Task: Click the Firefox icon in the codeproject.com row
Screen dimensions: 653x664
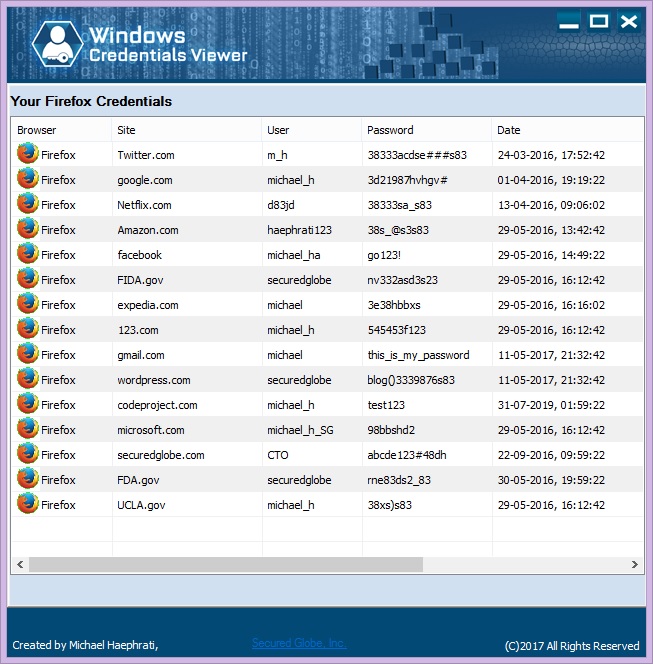Action: 28,403
